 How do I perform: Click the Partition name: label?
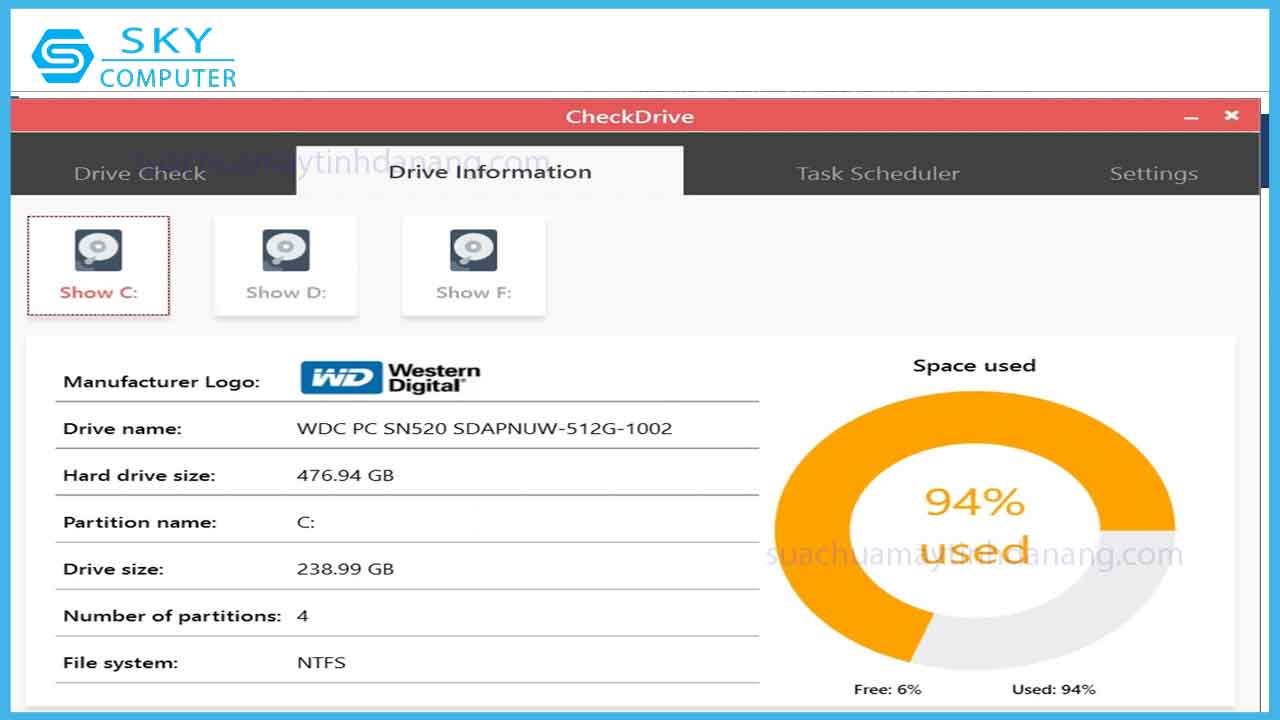click(x=139, y=522)
